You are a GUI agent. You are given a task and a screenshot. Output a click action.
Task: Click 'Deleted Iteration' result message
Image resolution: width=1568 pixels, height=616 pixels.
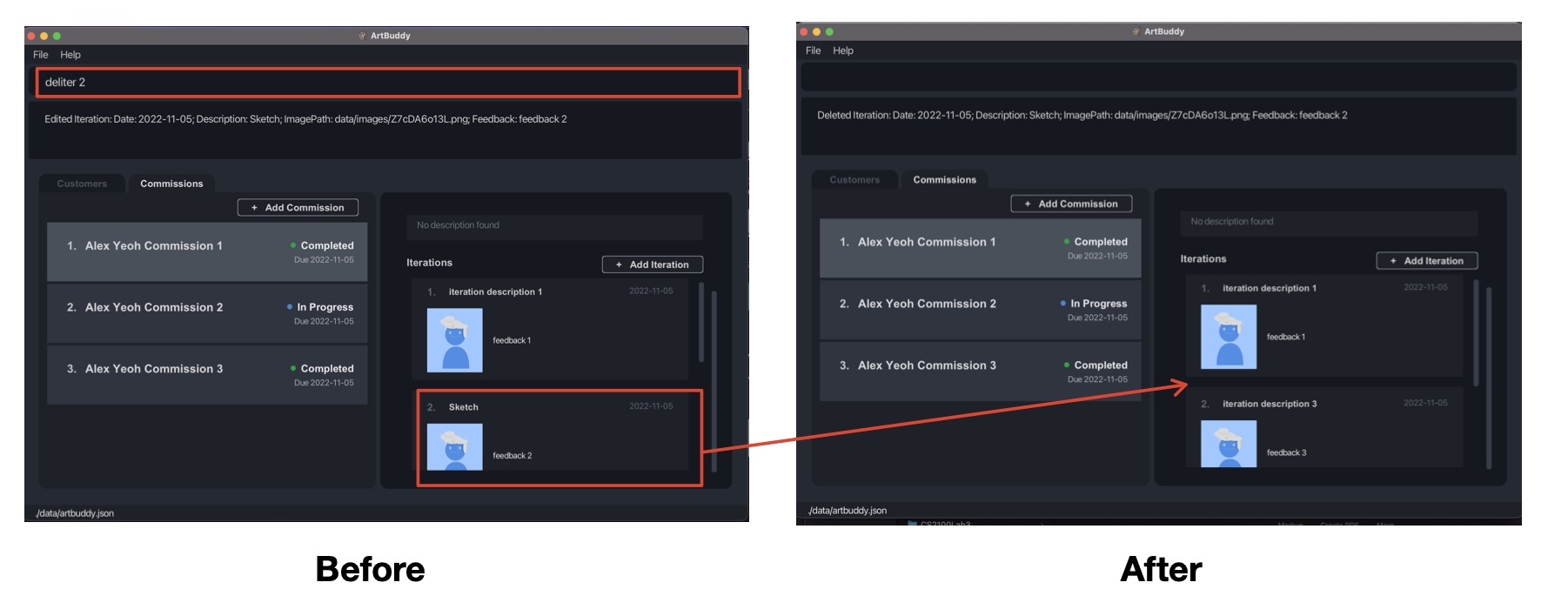click(1082, 115)
